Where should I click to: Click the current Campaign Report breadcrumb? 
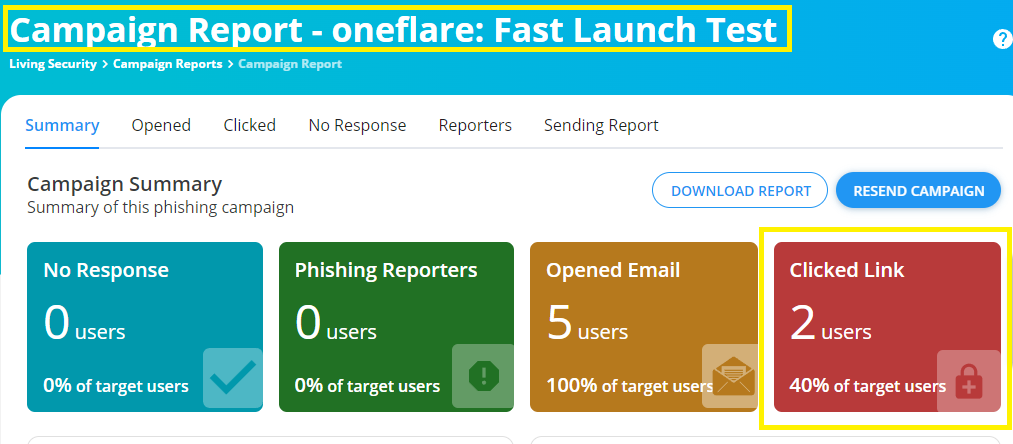click(290, 64)
